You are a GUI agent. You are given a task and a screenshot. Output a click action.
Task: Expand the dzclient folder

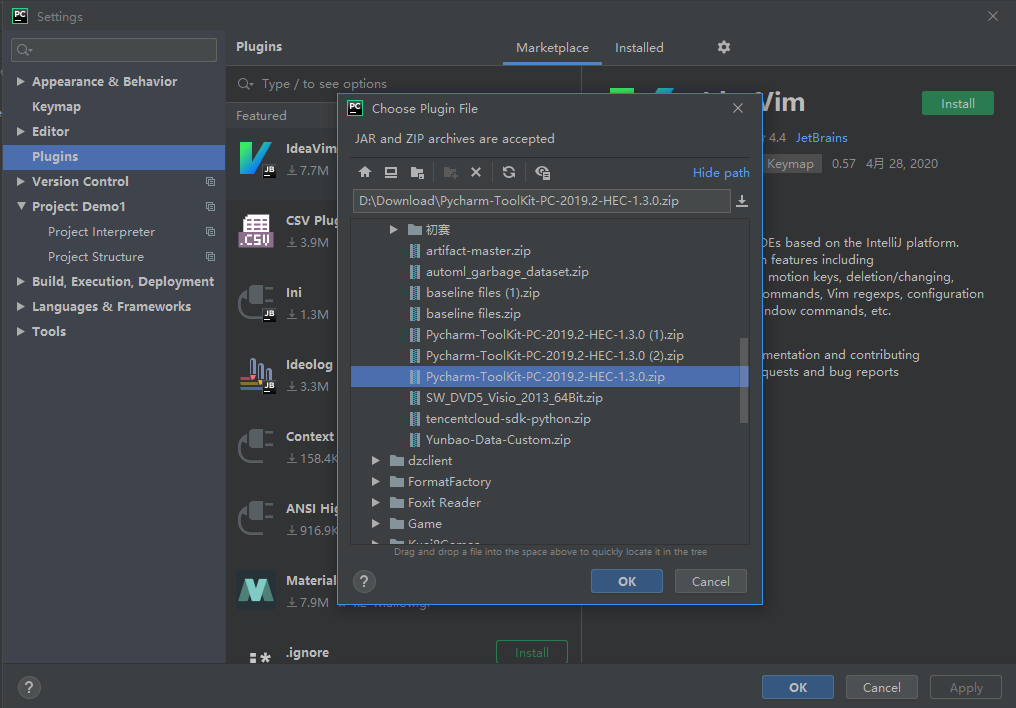[376, 461]
